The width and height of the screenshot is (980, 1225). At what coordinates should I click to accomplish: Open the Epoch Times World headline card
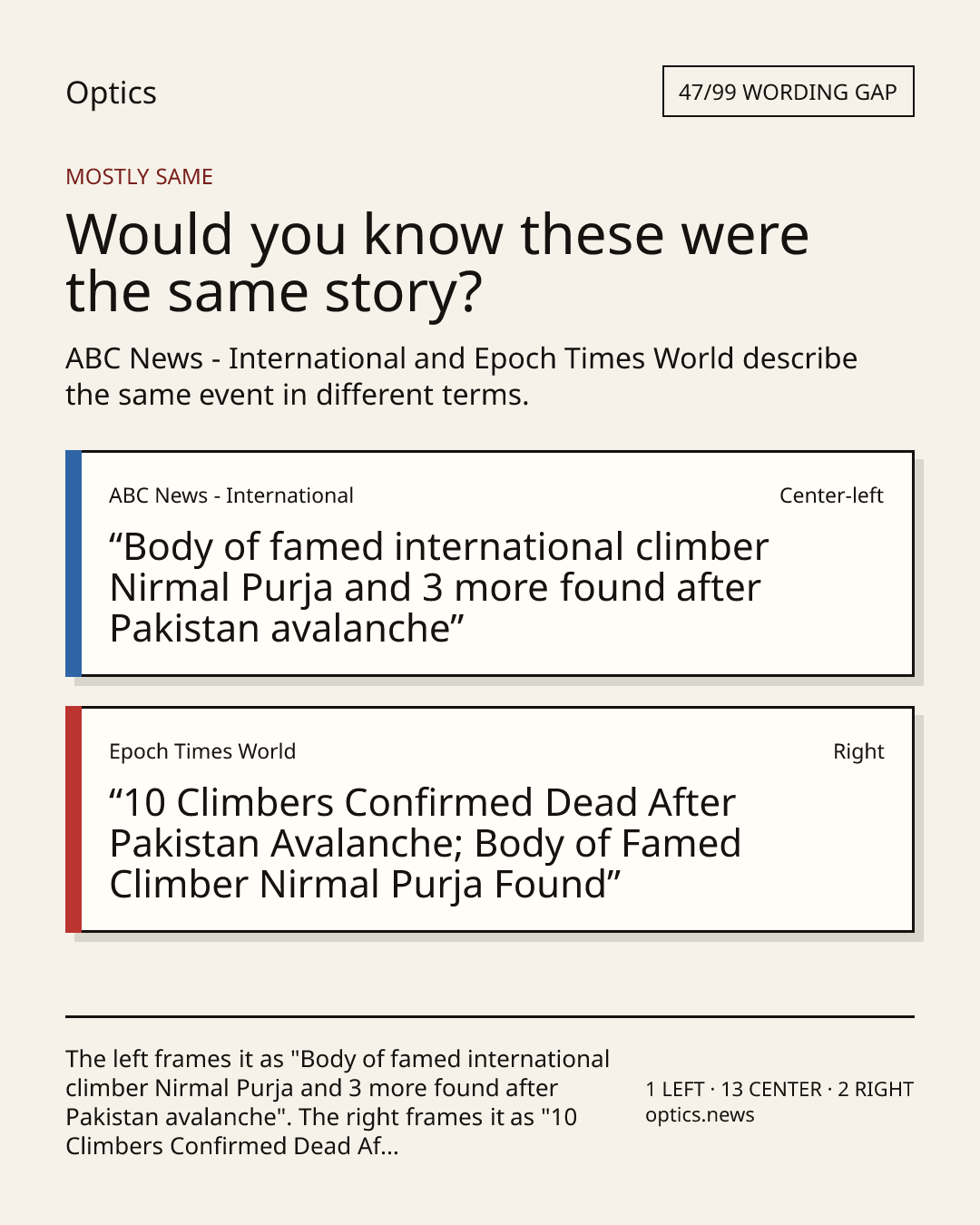489,819
